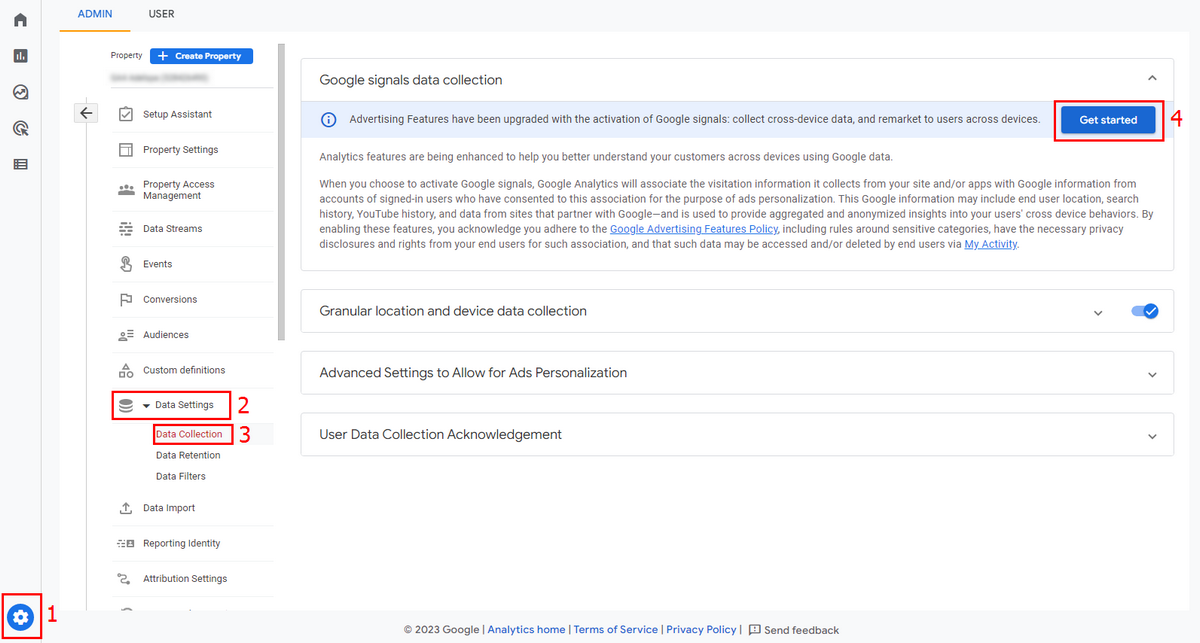Click the Custom definitions shapes icon
Image resolution: width=1200 pixels, height=643 pixels.
[x=126, y=370]
